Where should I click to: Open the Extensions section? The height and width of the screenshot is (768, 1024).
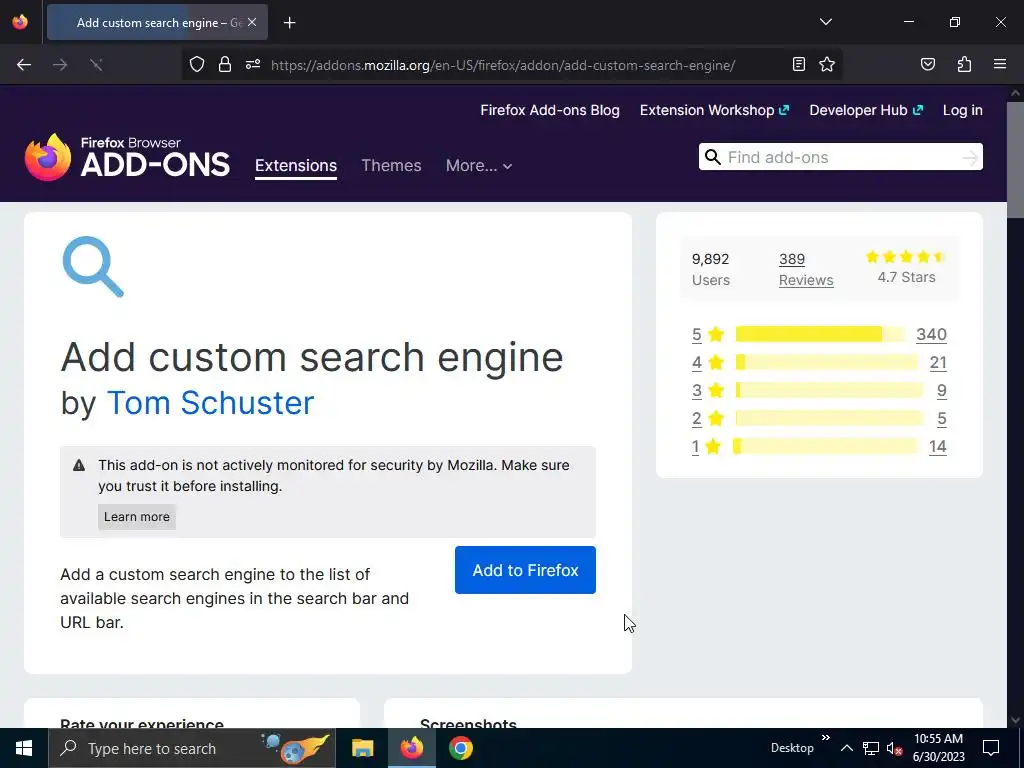point(296,165)
